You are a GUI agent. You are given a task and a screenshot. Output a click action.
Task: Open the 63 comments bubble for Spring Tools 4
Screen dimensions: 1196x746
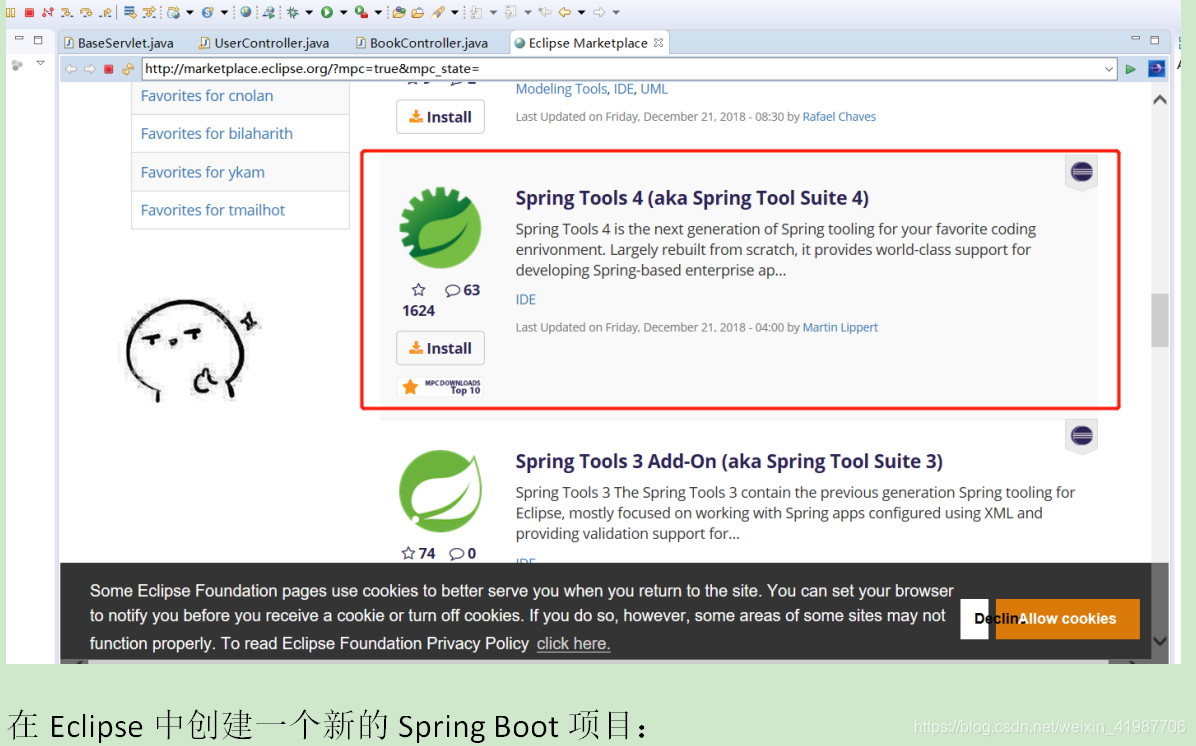tap(462, 290)
